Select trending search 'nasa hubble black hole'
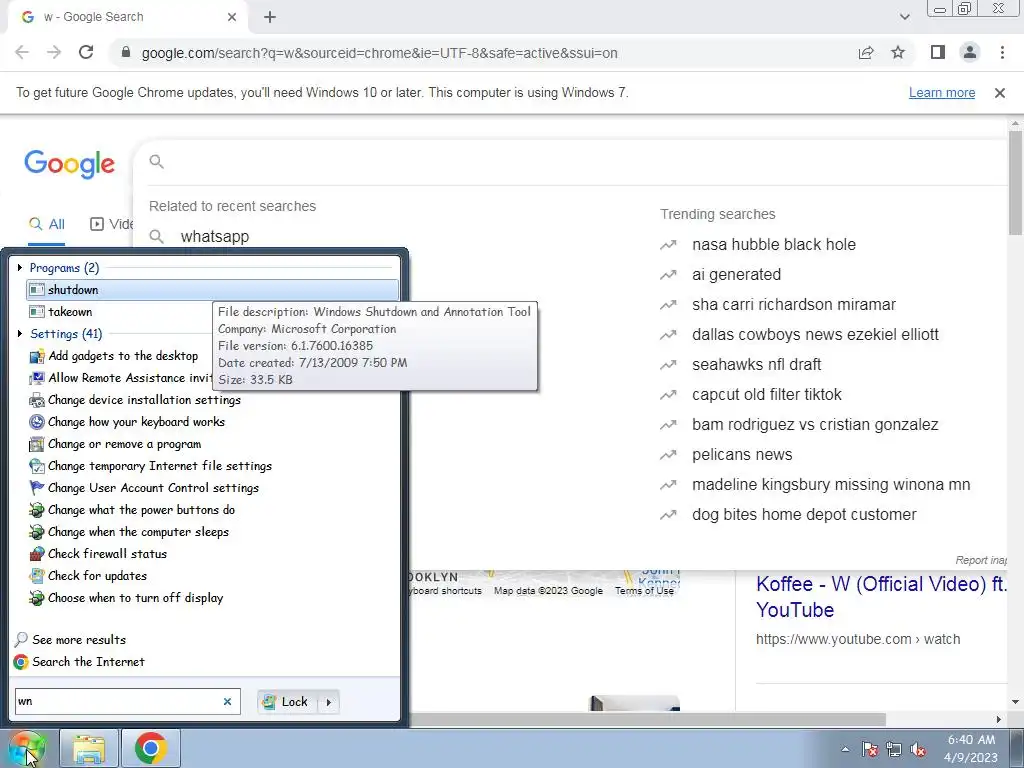 (773, 244)
